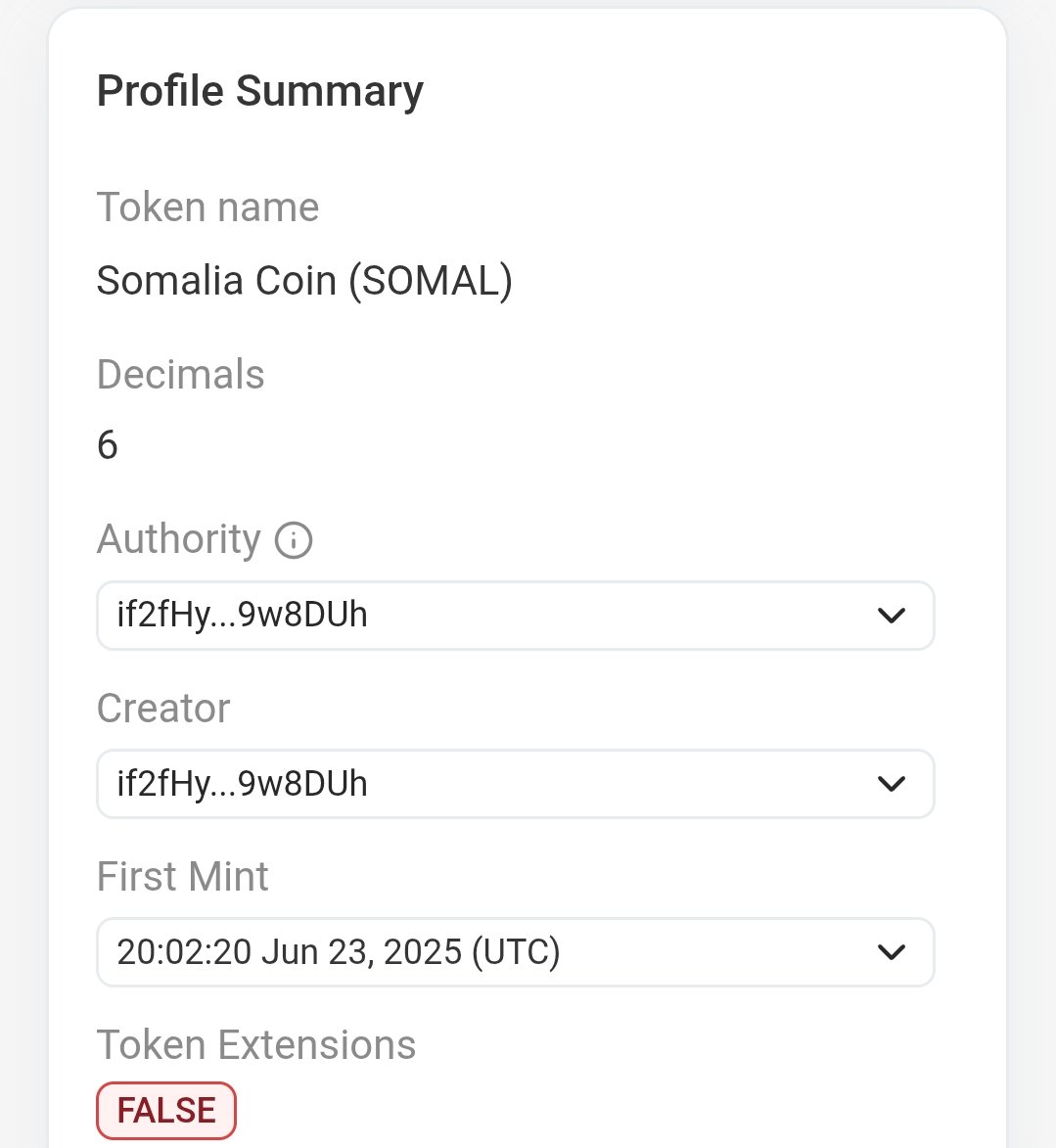Click the red FALSE badge
Screen dimensions: 1056x1148
click(x=166, y=1111)
